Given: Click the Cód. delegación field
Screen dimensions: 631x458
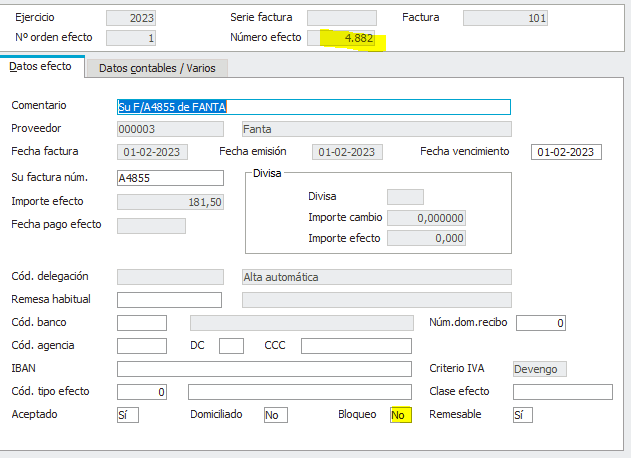Looking at the screenshot, I should (x=170, y=277).
